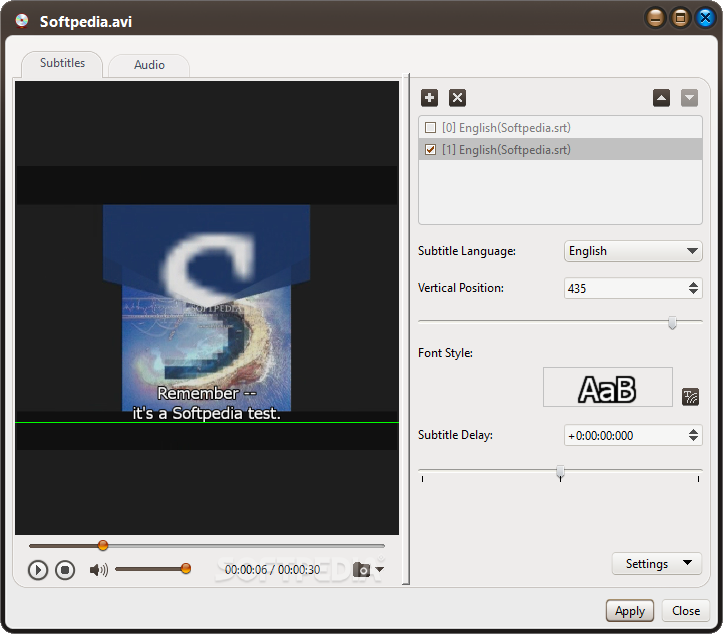Click the Subtitle Delay time field
Screen dimensions: 723x634
pos(625,435)
